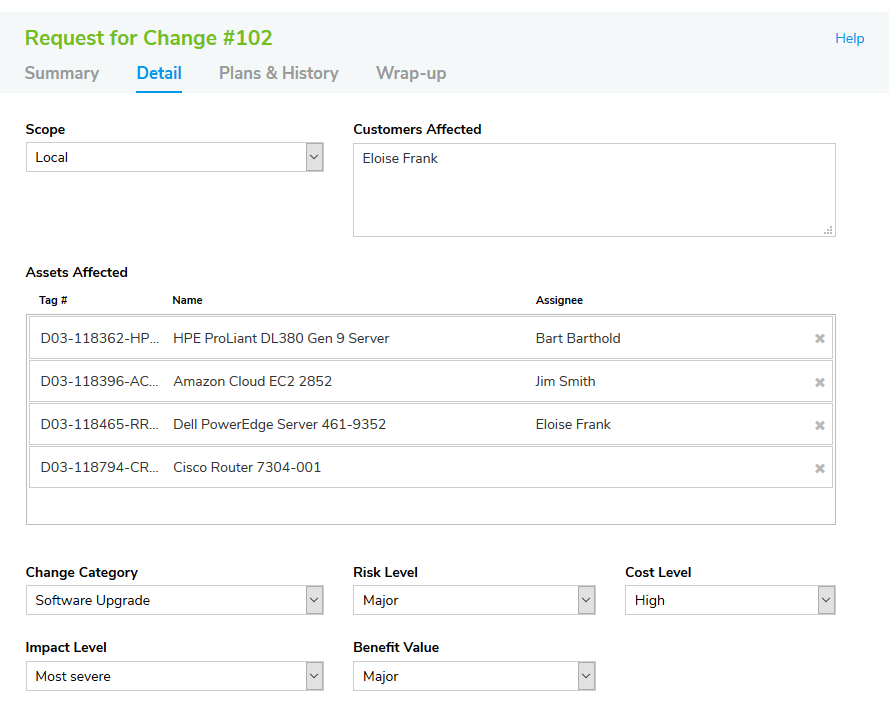Select the Detail tab

[x=159, y=73]
